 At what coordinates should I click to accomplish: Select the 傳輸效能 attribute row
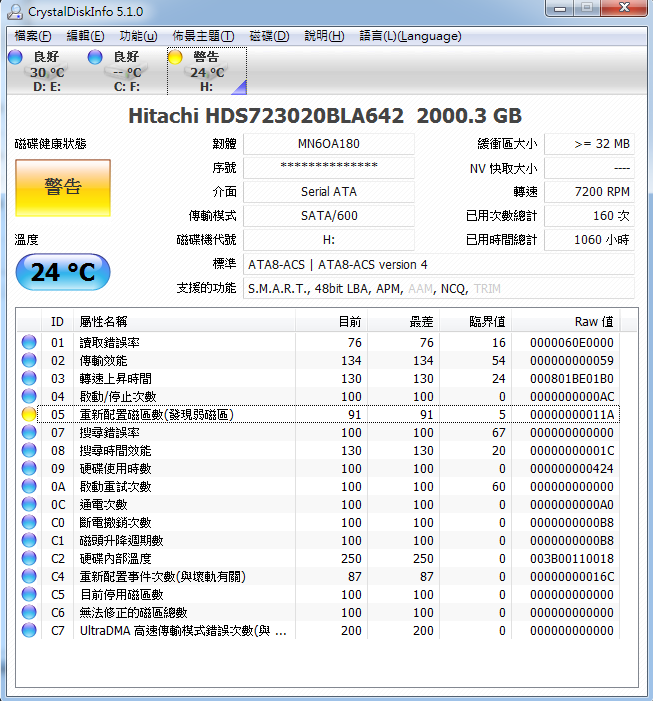tap(318, 360)
